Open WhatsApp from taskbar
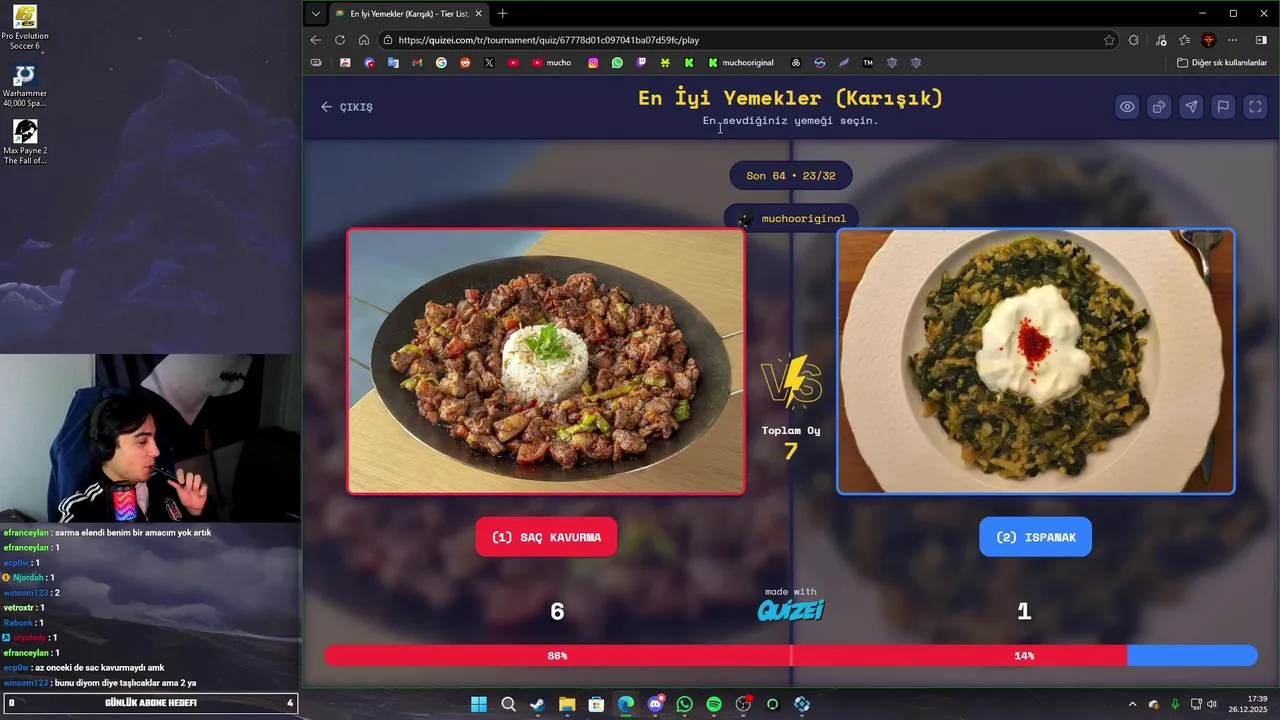 pos(684,704)
